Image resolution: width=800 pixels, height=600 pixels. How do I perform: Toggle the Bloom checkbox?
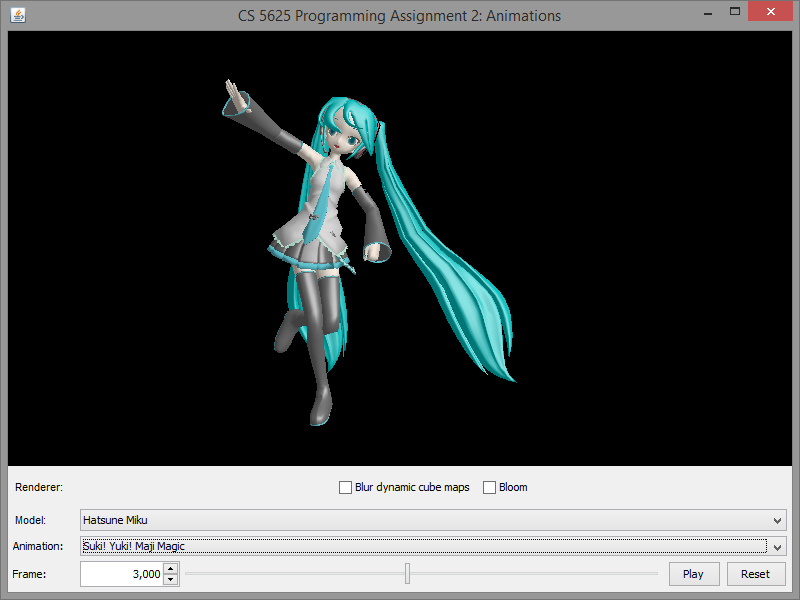tap(490, 488)
